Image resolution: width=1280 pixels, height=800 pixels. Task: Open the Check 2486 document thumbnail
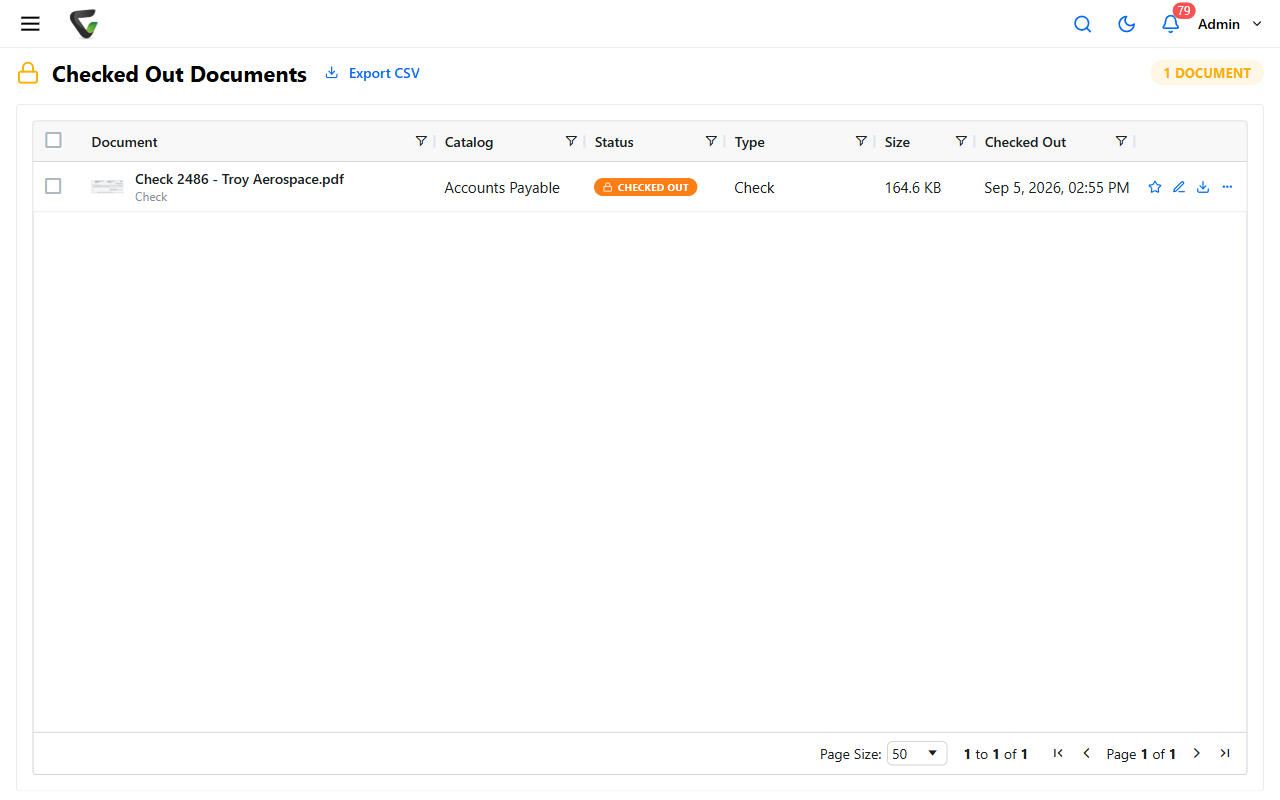point(107,187)
